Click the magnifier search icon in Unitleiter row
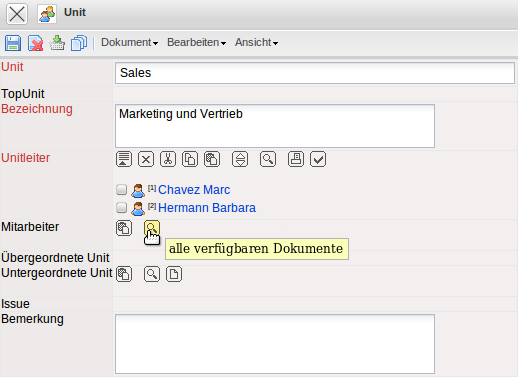This screenshot has width=518, height=377. [268, 159]
